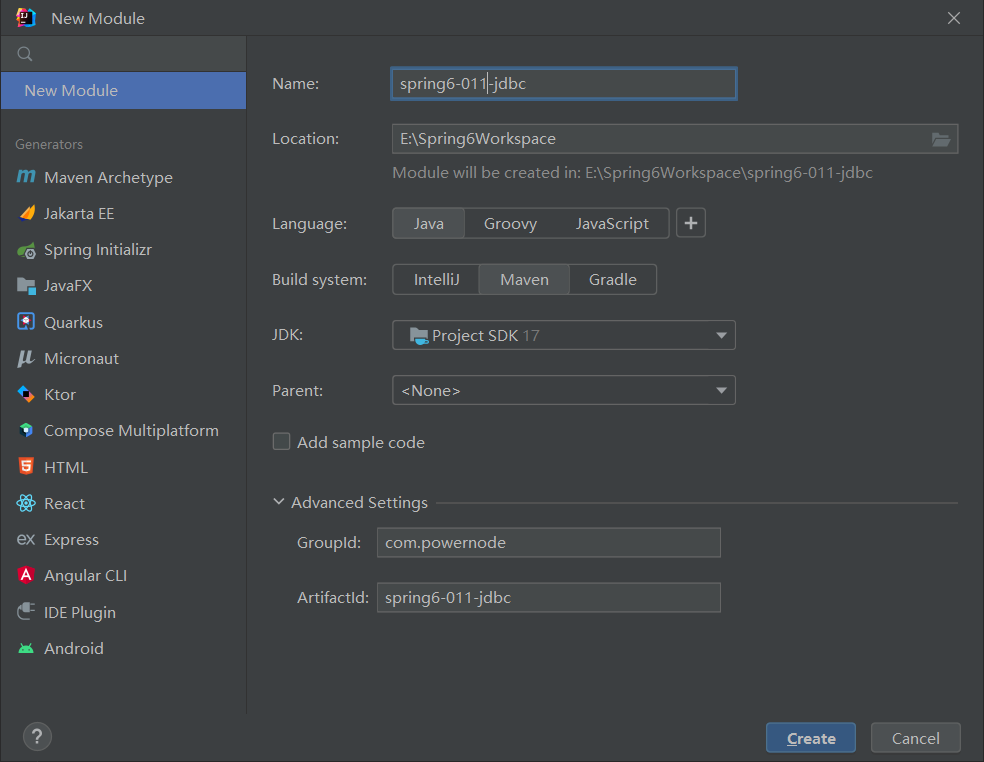Select the Micronaut list entry
The image size is (984, 762).
pyautogui.click(x=124, y=358)
